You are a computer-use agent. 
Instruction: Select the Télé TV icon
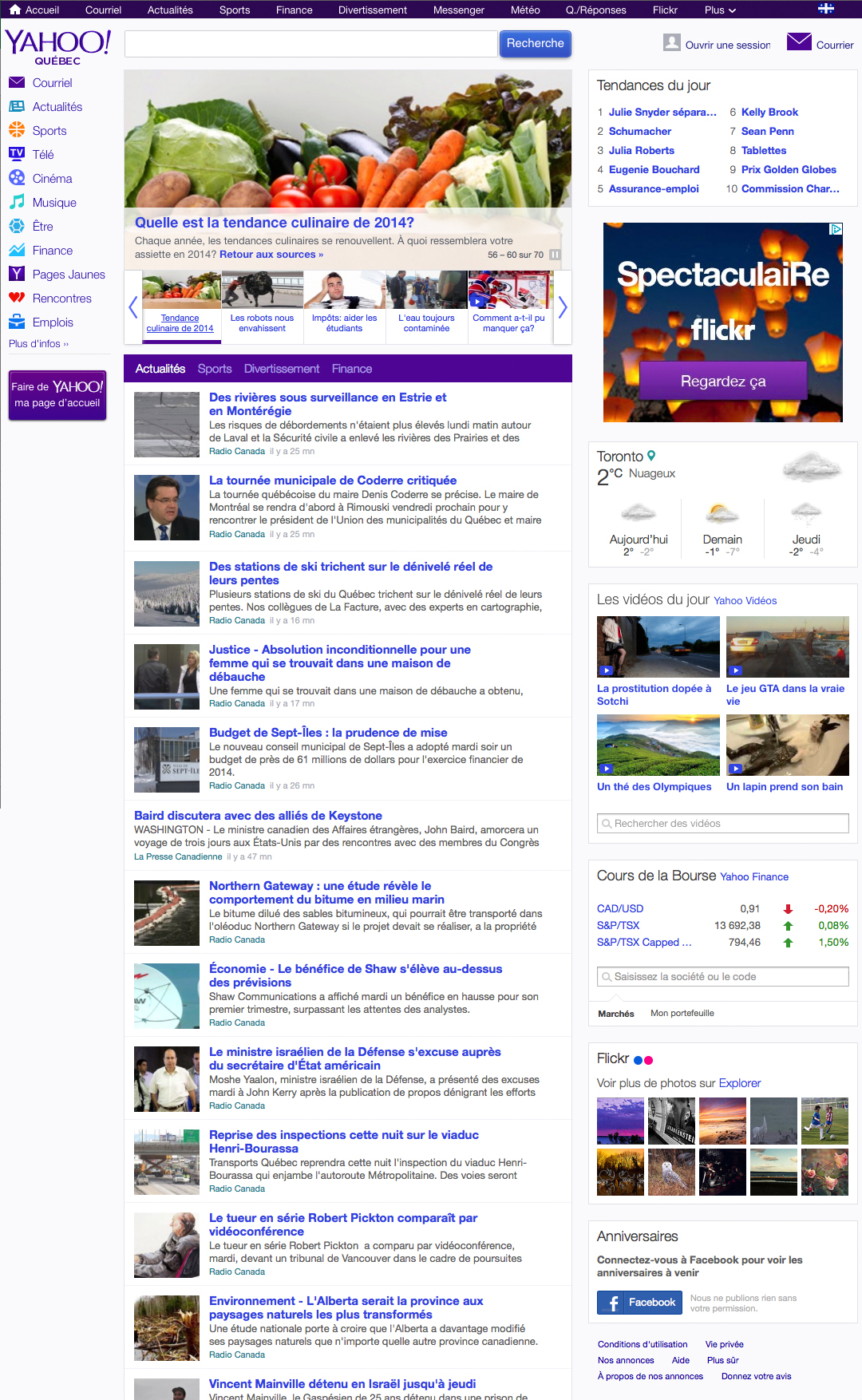(x=16, y=154)
